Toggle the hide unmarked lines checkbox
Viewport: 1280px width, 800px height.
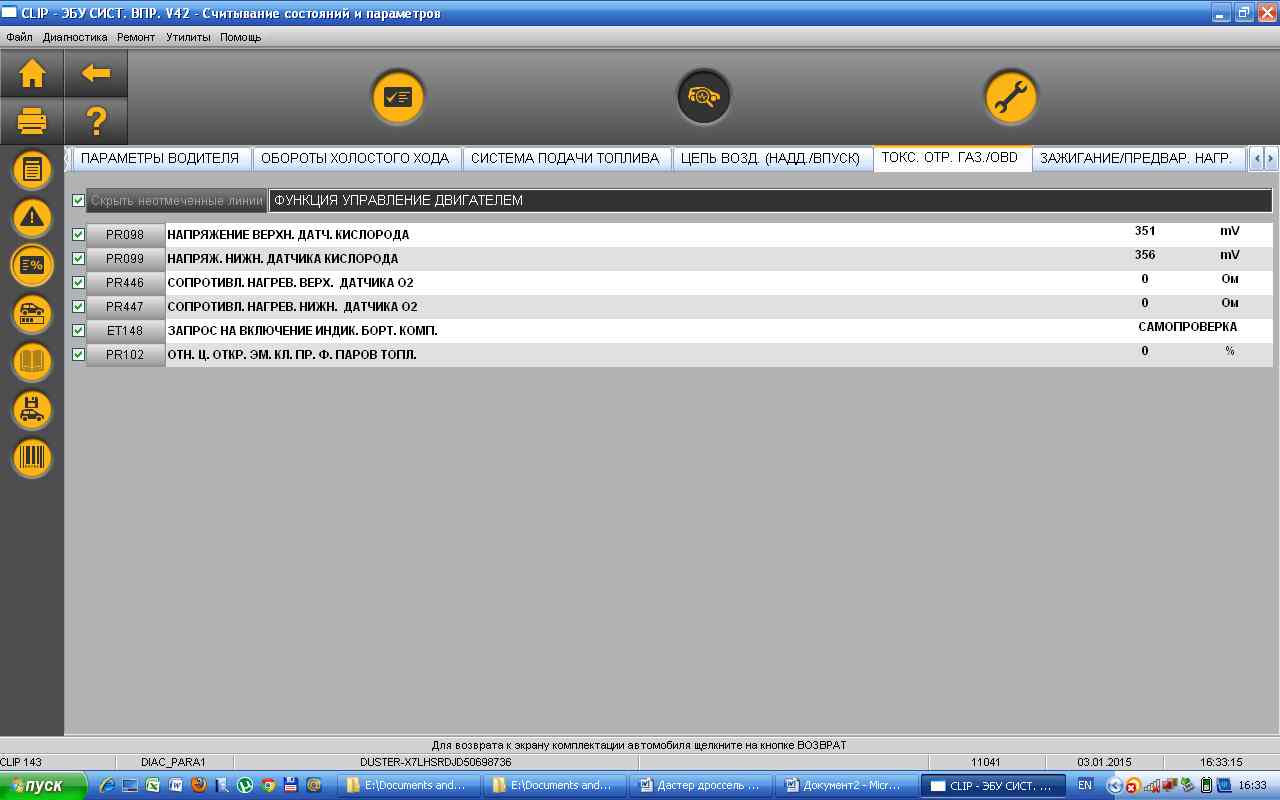click(x=79, y=201)
